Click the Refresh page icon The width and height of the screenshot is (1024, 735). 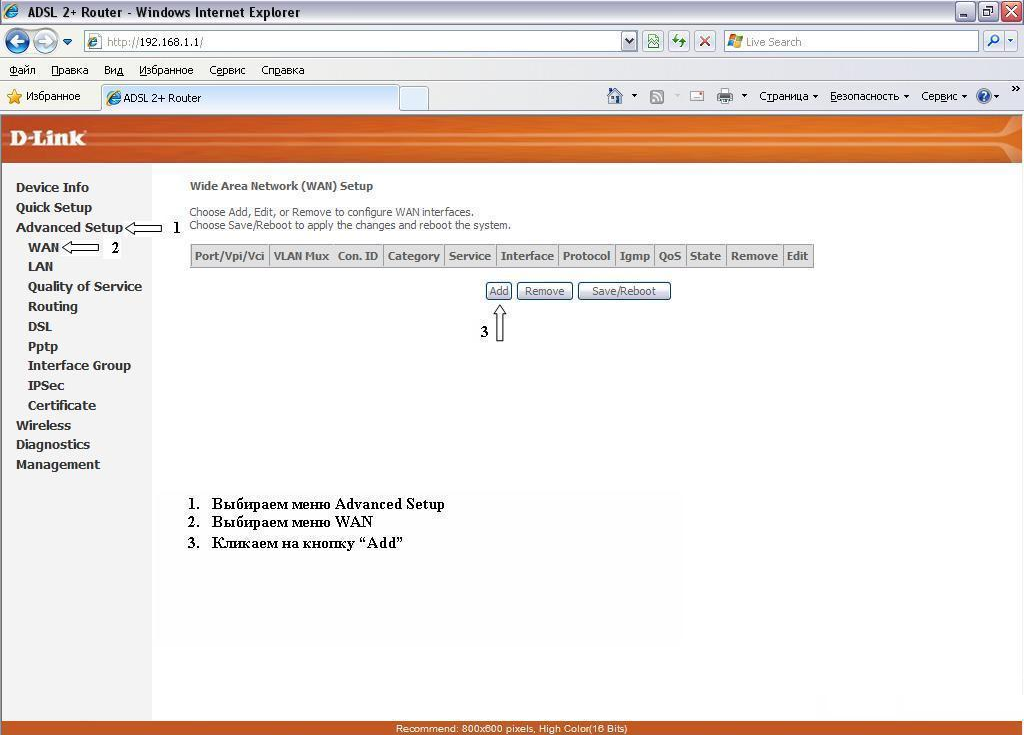(679, 42)
